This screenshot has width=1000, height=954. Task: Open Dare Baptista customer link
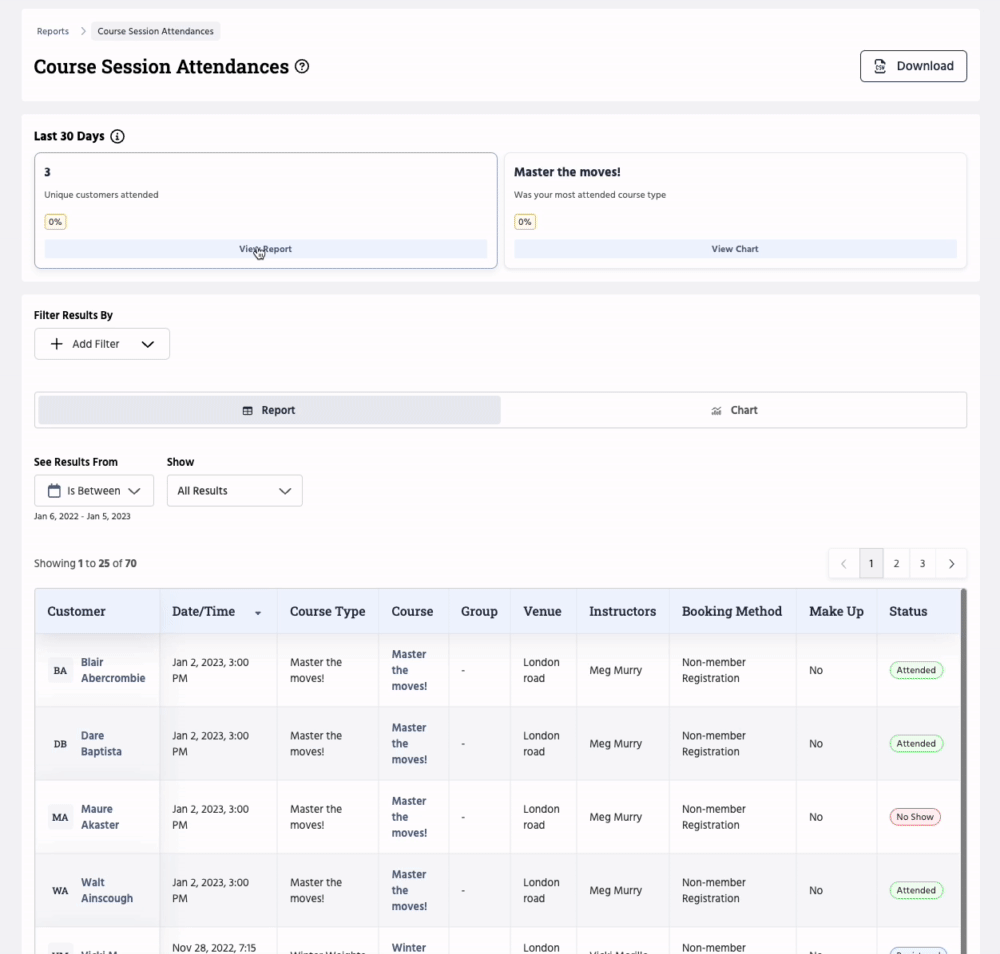(x=101, y=744)
